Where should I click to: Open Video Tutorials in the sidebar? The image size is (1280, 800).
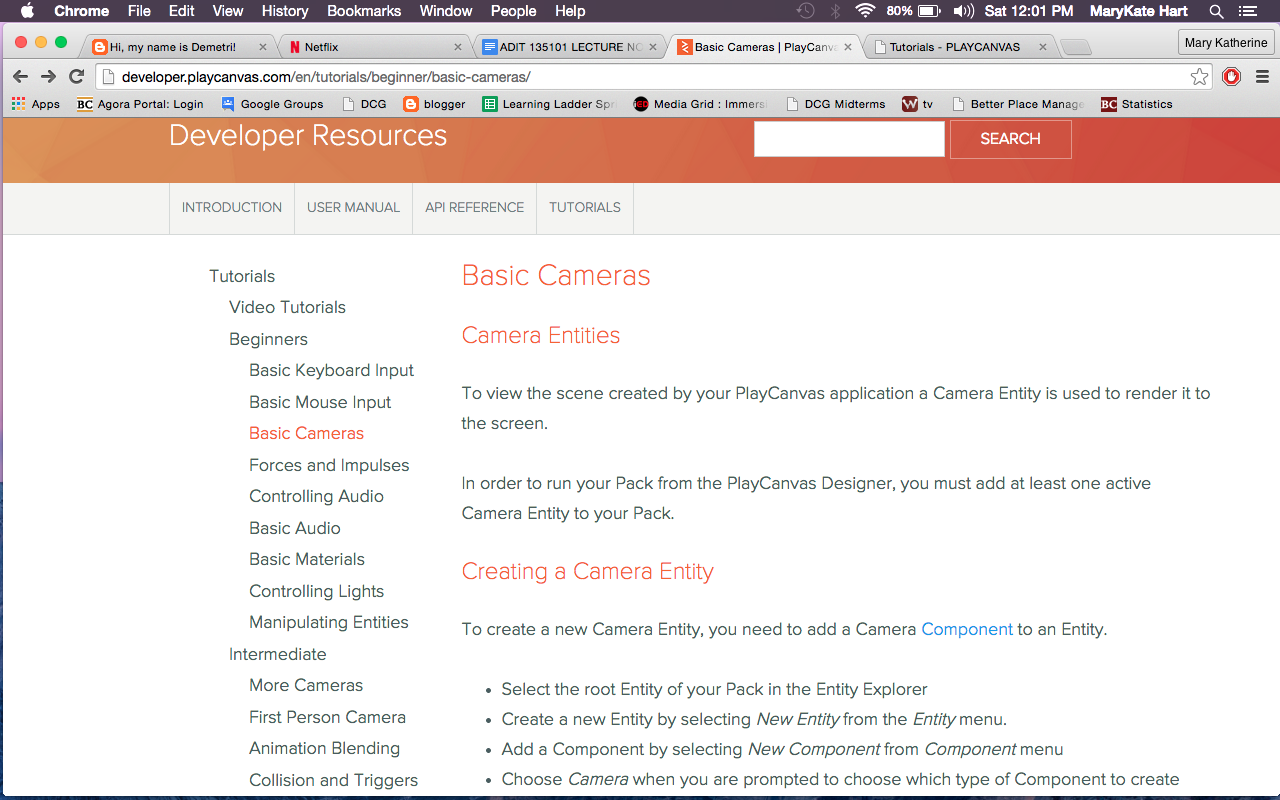(x=287, y=307)
